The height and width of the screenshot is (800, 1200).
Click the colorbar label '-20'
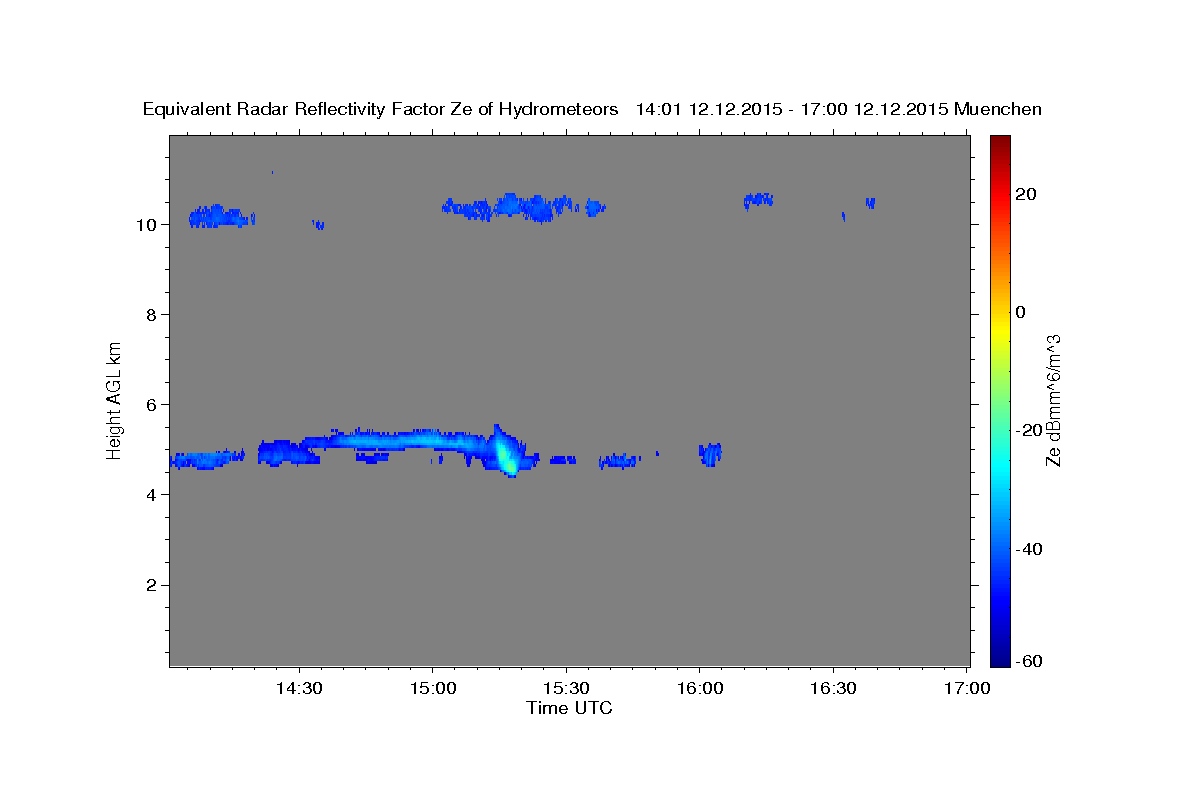click(x=1027, y=430)
